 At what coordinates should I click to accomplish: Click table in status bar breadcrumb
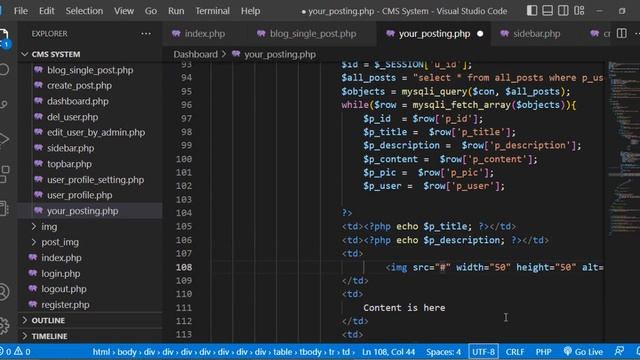coord(282,351)
